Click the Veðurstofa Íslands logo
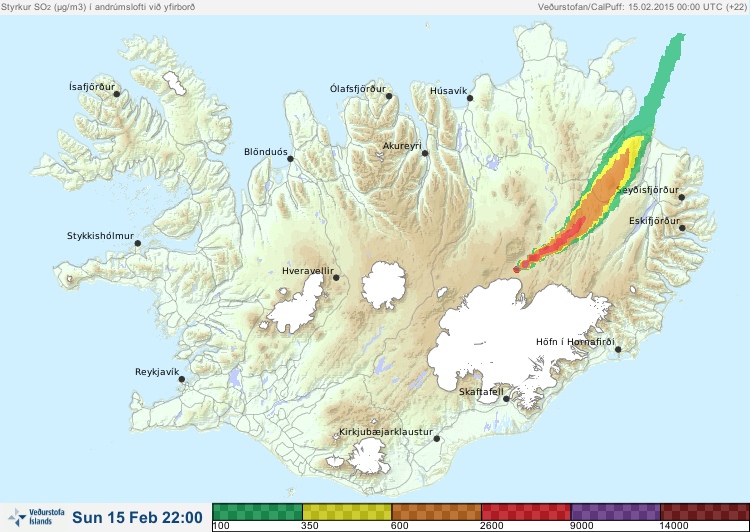This screenshot has height=532, width=750. point(36,517)
